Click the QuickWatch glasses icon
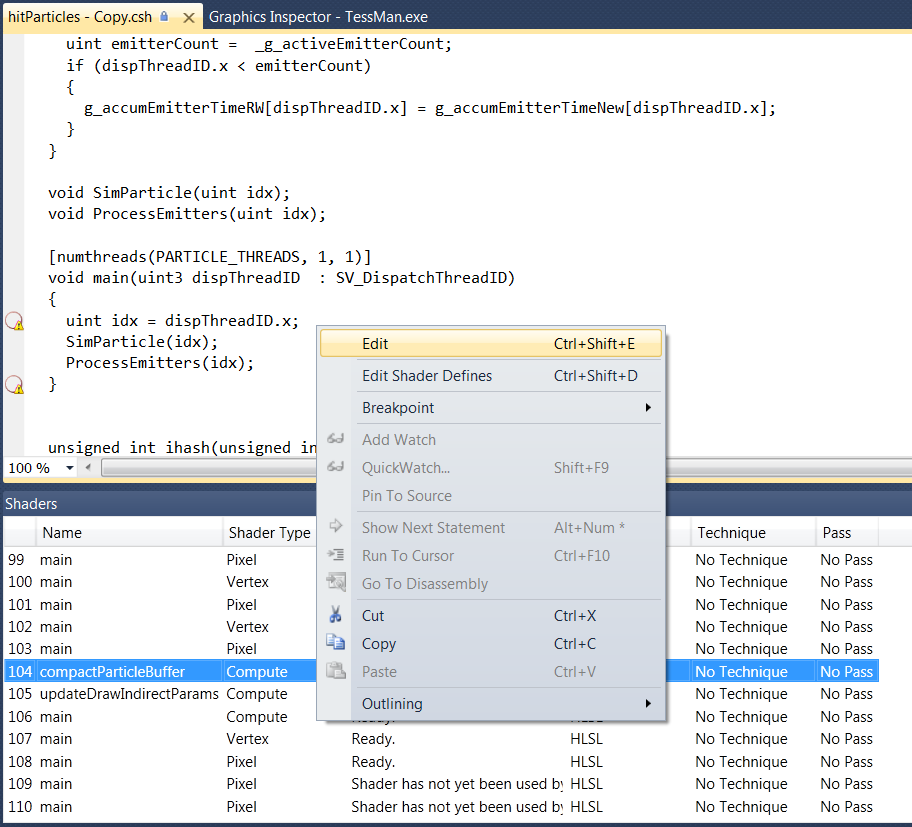912x827 pixels. 336,466
